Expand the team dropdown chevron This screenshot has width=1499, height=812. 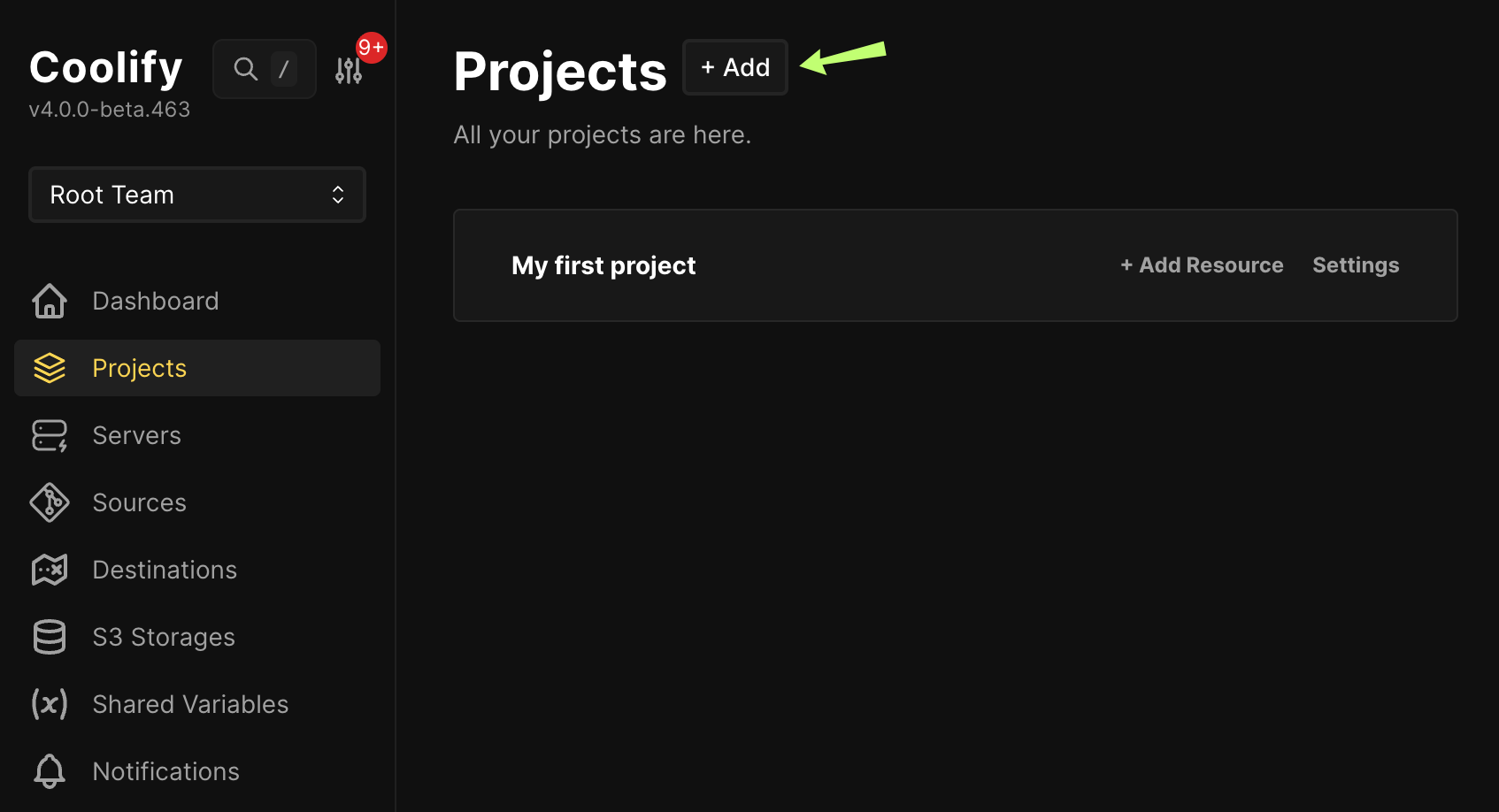[337, 195]
